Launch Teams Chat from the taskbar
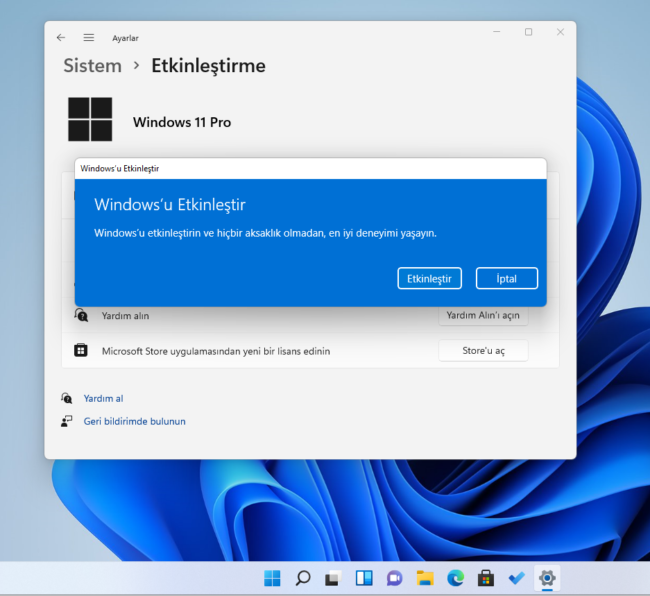 [x=394, y=578]
